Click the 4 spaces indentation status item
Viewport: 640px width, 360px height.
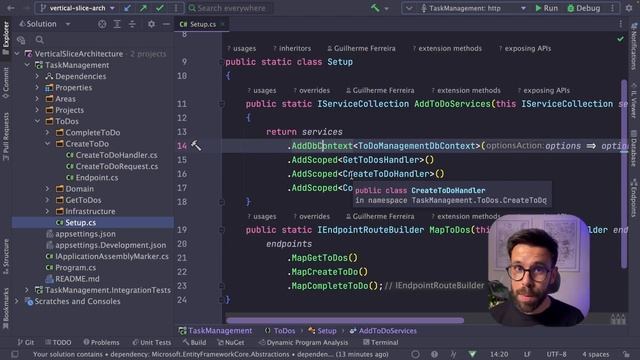click(596, 354)
